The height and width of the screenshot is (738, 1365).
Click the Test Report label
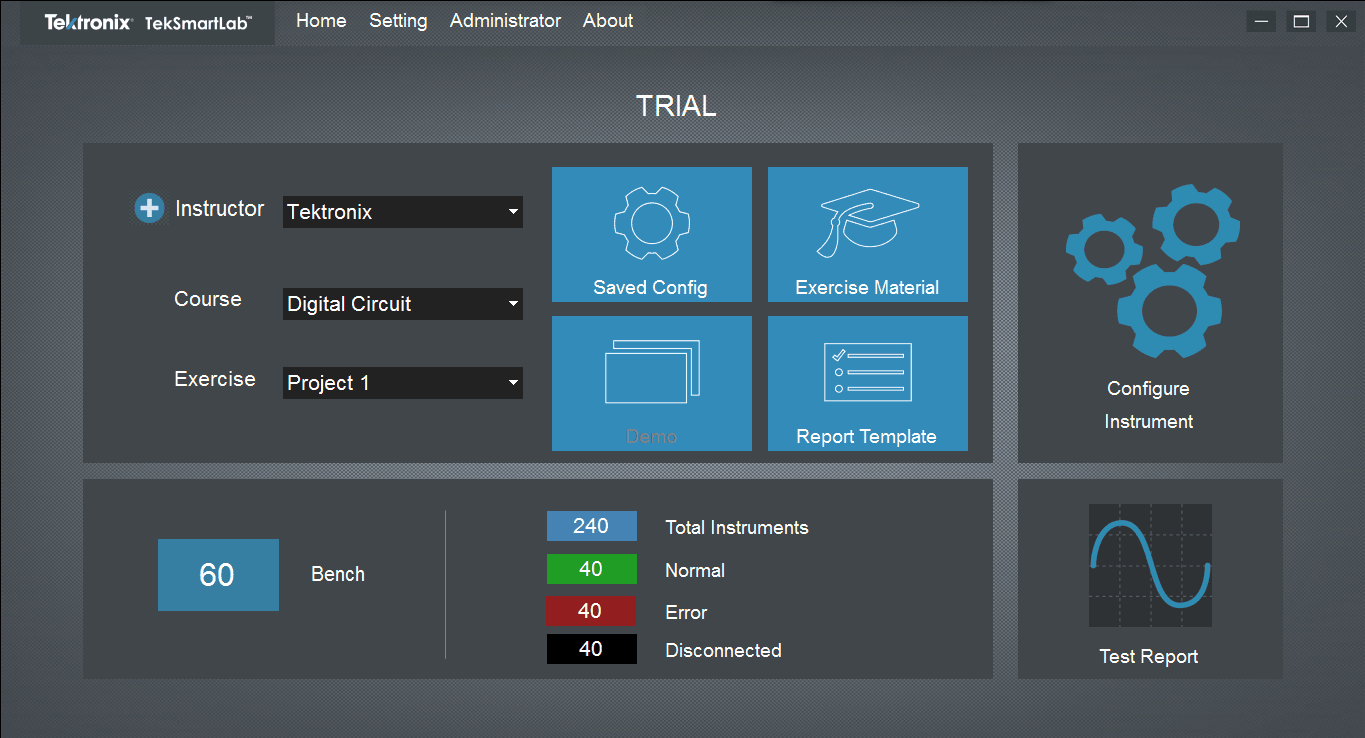coord(1149,657)
